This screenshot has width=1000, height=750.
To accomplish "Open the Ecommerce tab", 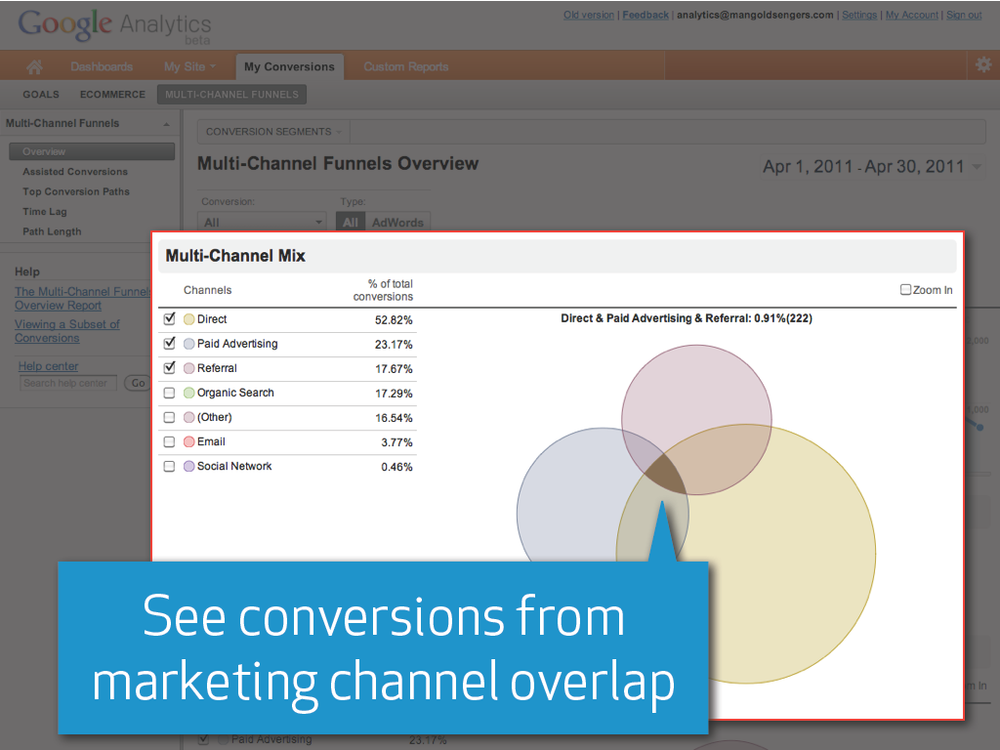I will 112,94.
